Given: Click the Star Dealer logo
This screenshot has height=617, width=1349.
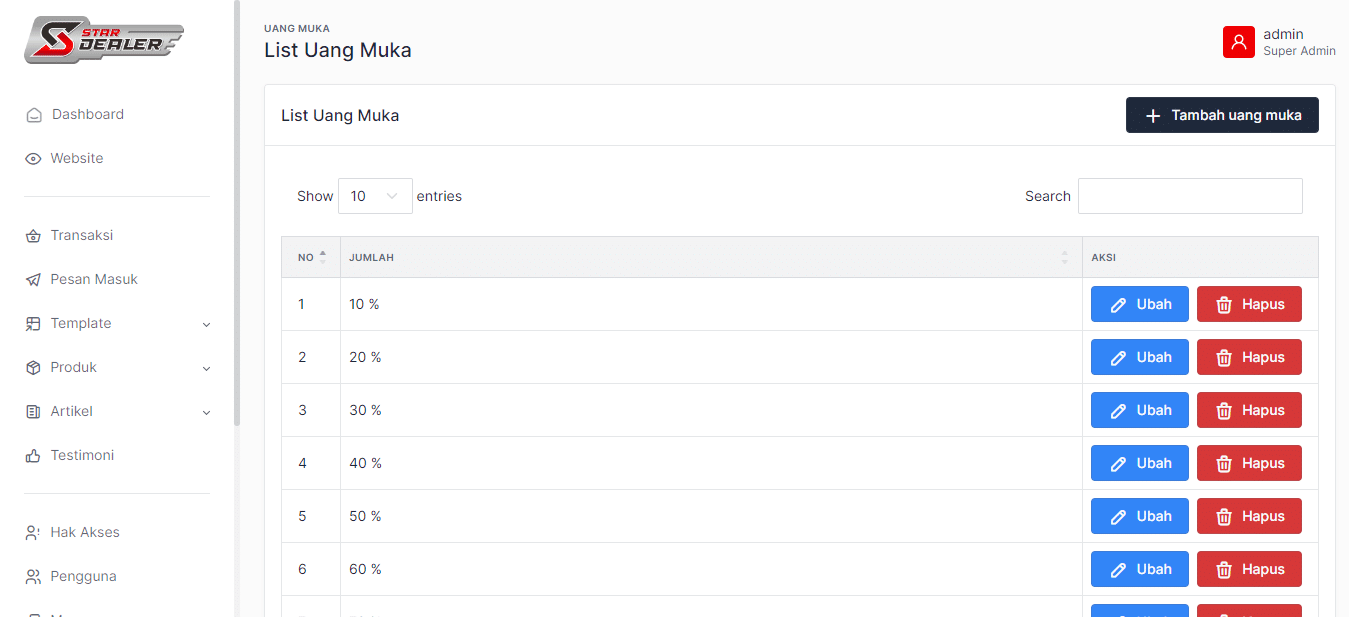Looking at the screenshot, I should [104, 40].
